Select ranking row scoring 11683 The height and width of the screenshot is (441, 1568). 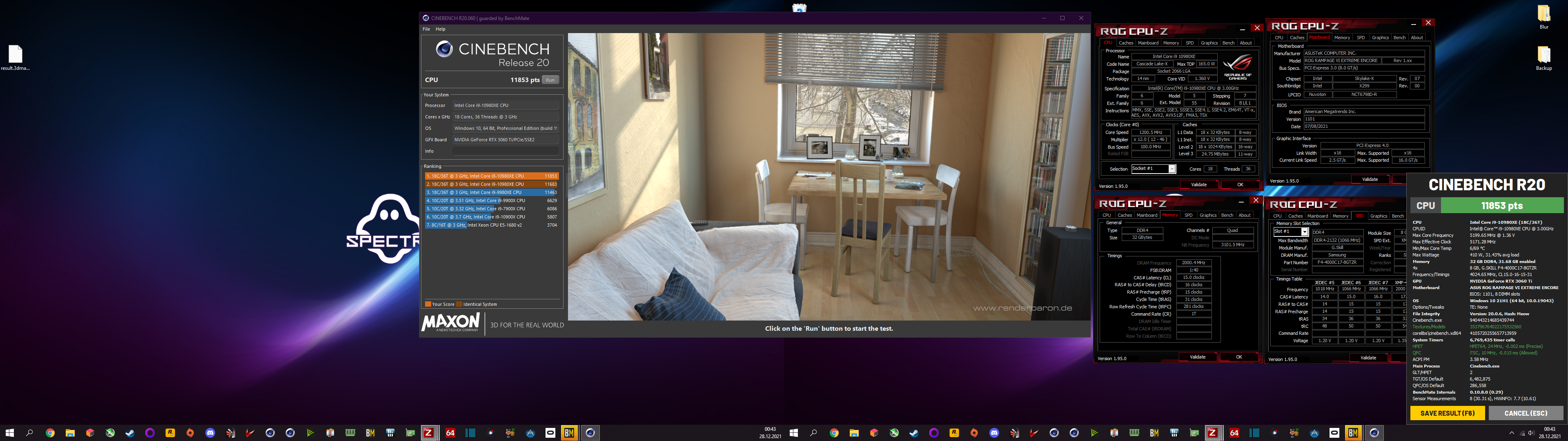click(492, 184)
